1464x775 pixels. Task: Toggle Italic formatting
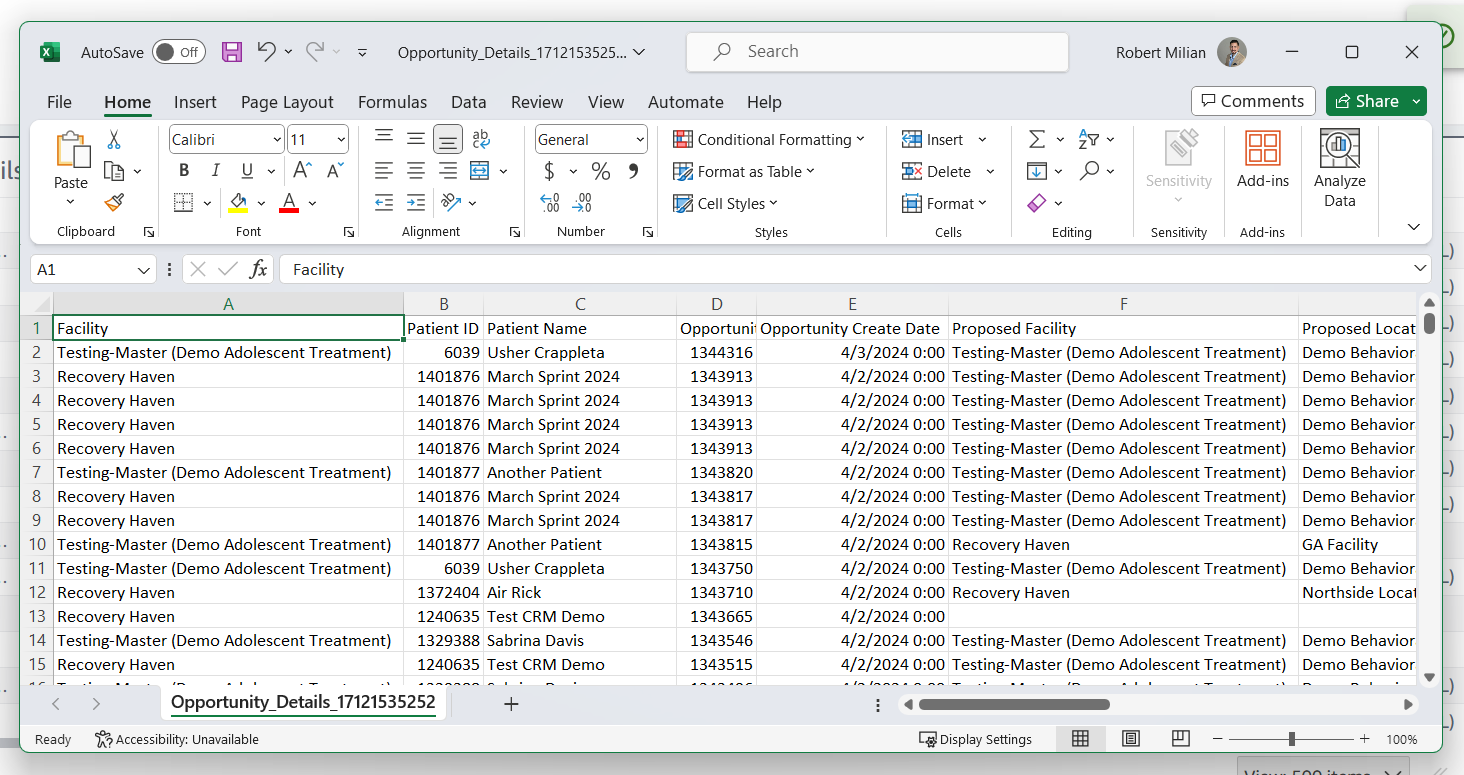pos(215,171)
